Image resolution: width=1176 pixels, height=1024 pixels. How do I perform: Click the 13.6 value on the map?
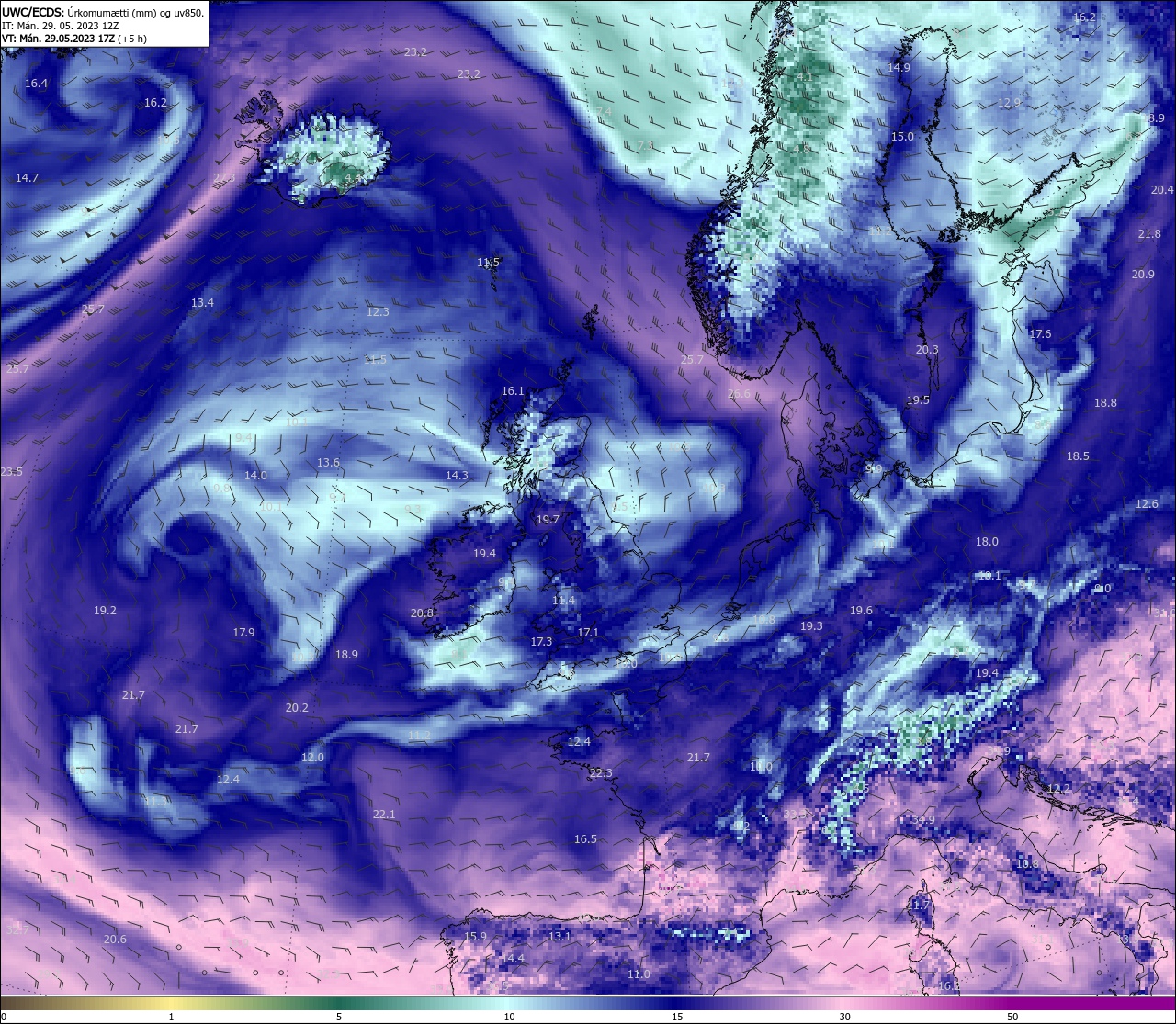tap(328, 463)
